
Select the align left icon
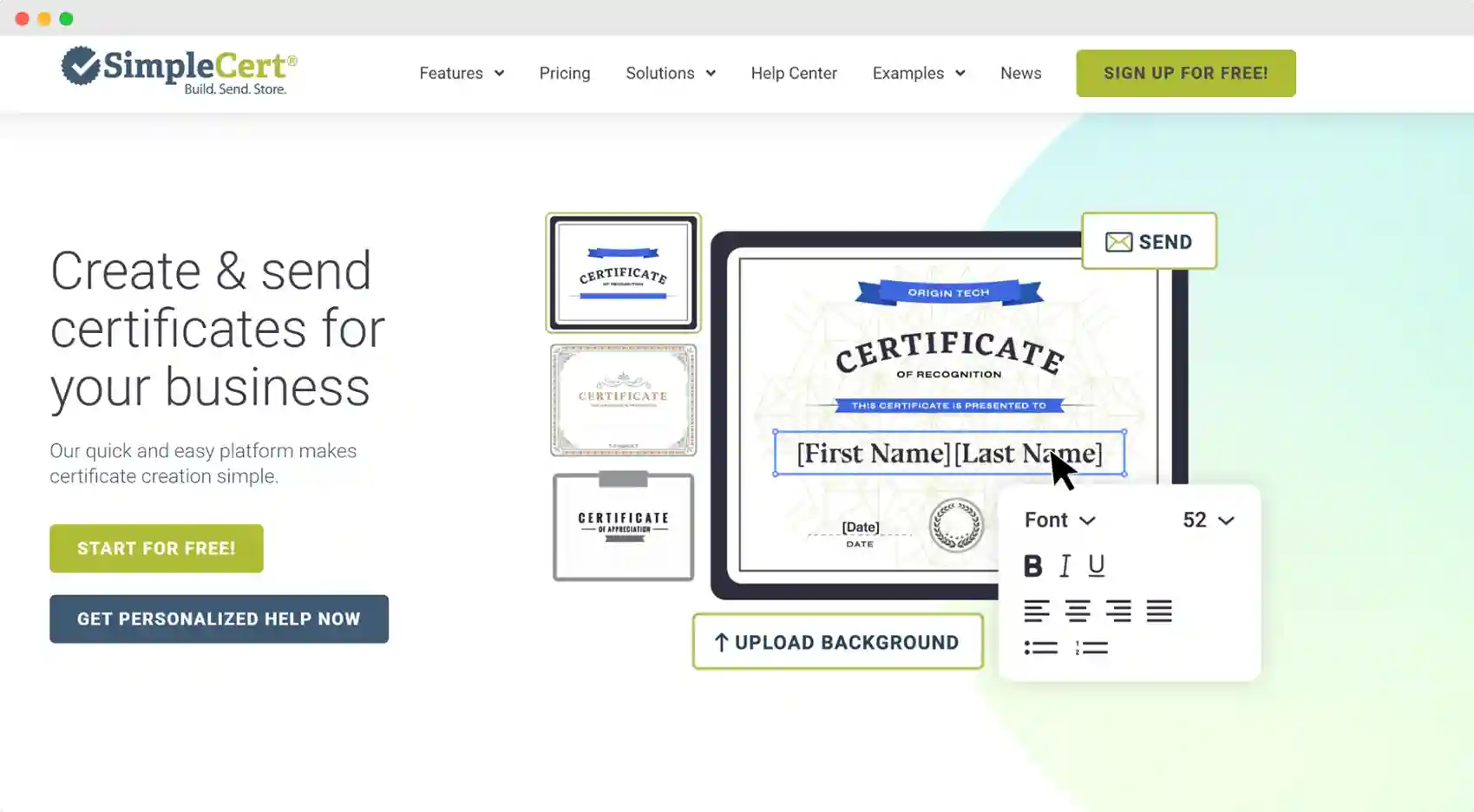point(1037,611)
